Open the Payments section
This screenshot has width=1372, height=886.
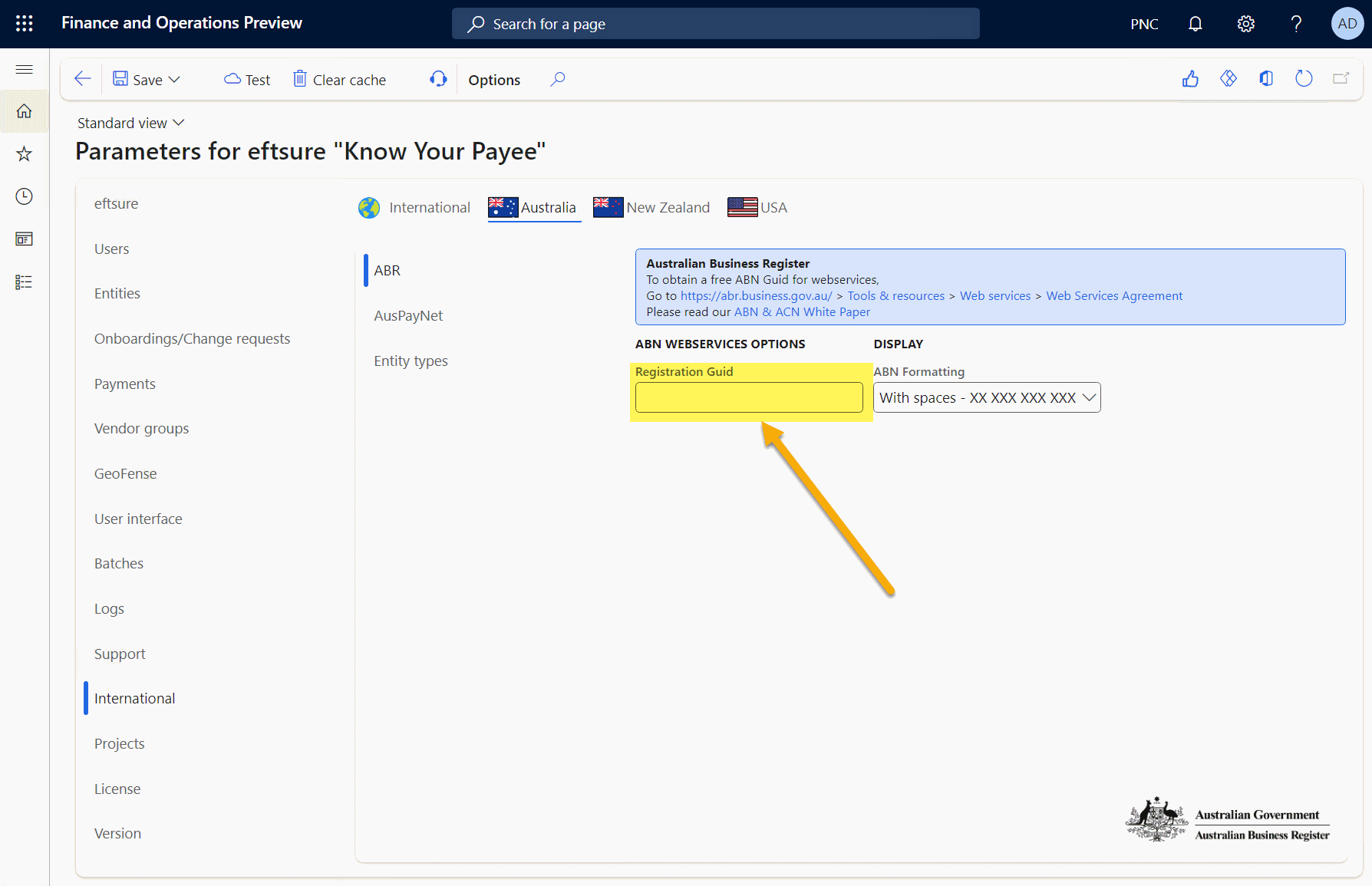[x=125, y=384]
